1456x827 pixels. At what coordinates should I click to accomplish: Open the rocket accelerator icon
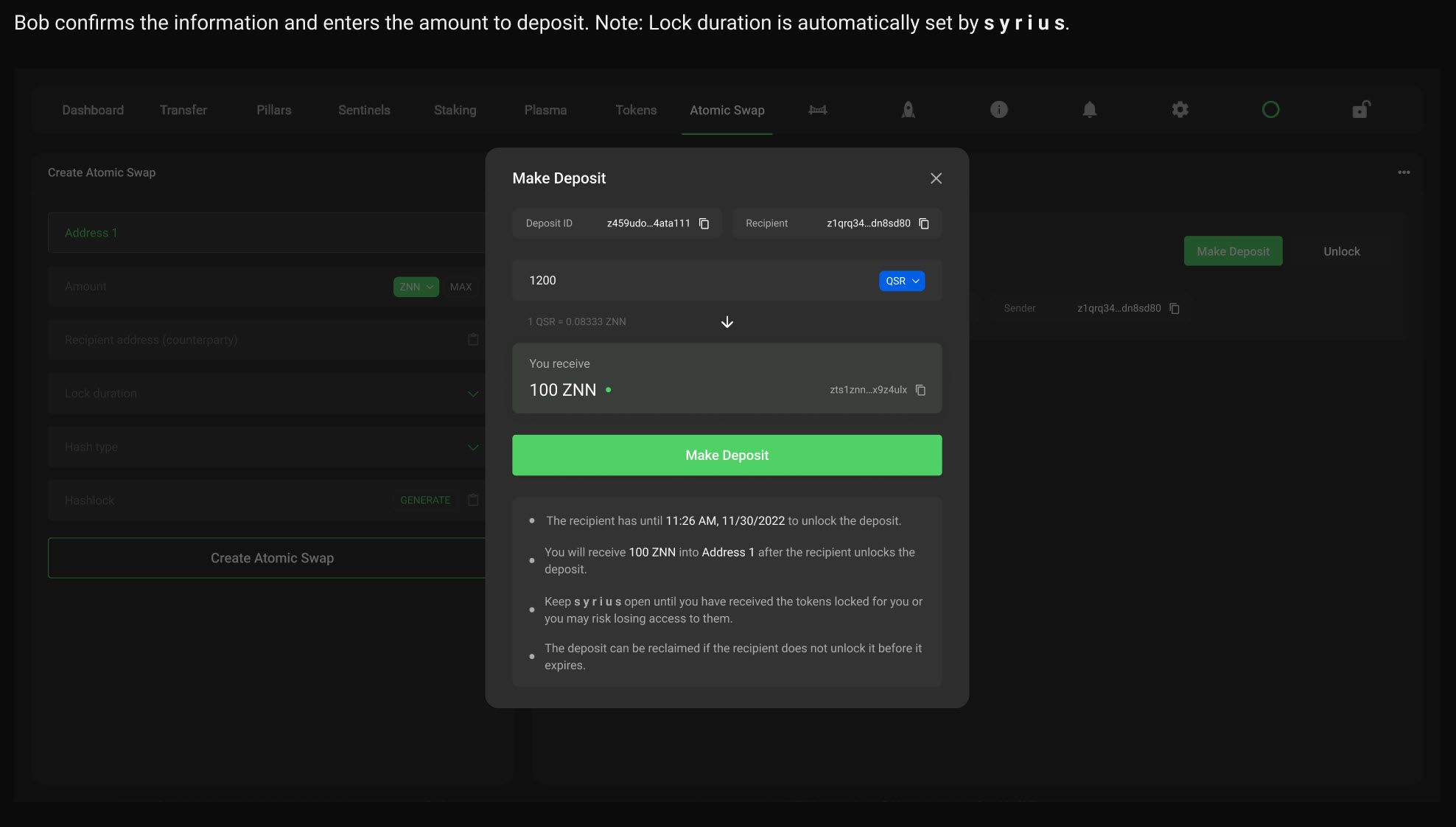click(908, 110)
